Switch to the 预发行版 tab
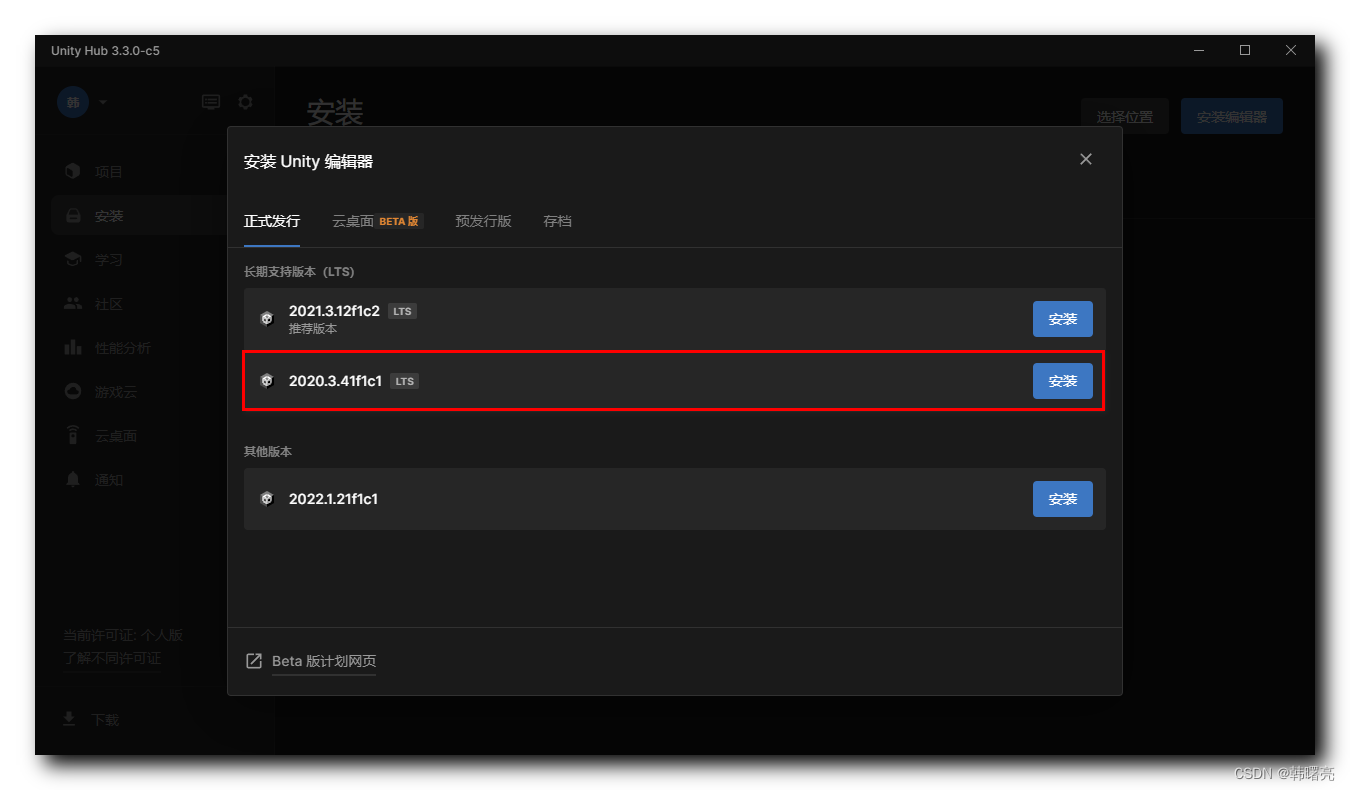 click(x=483, y=221)
